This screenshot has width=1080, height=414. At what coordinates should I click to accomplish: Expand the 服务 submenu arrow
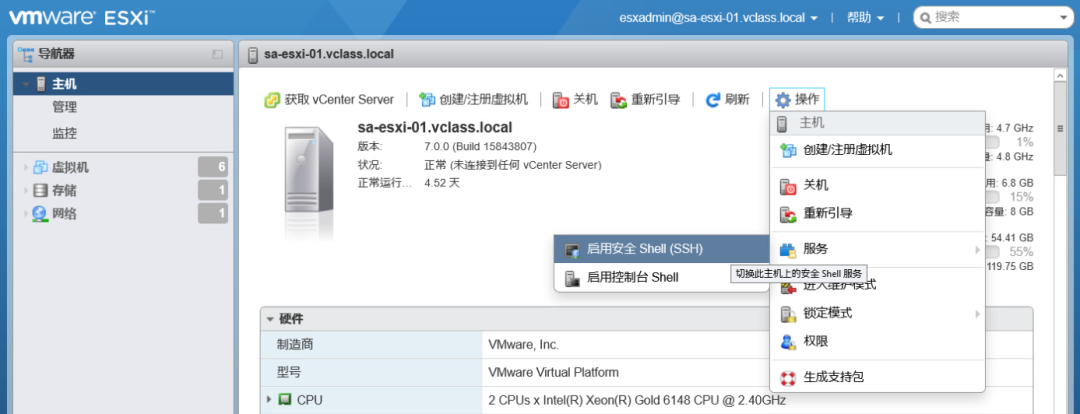point(977,249)
